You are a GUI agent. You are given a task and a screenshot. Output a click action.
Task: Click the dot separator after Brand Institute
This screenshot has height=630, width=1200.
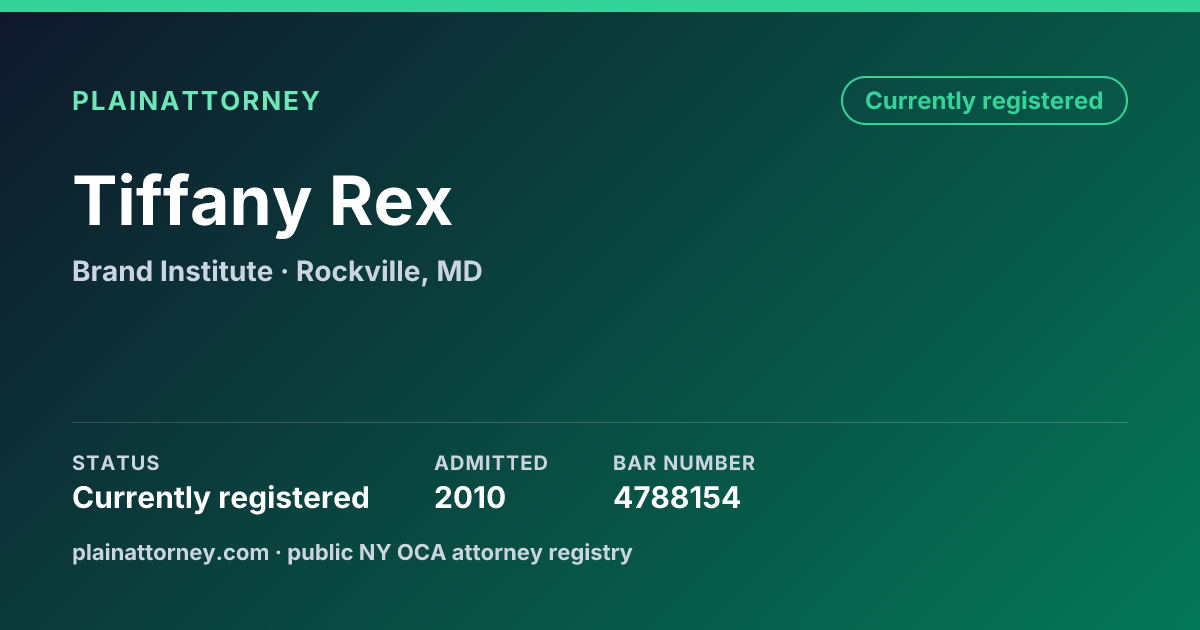[x=284, y=272]
